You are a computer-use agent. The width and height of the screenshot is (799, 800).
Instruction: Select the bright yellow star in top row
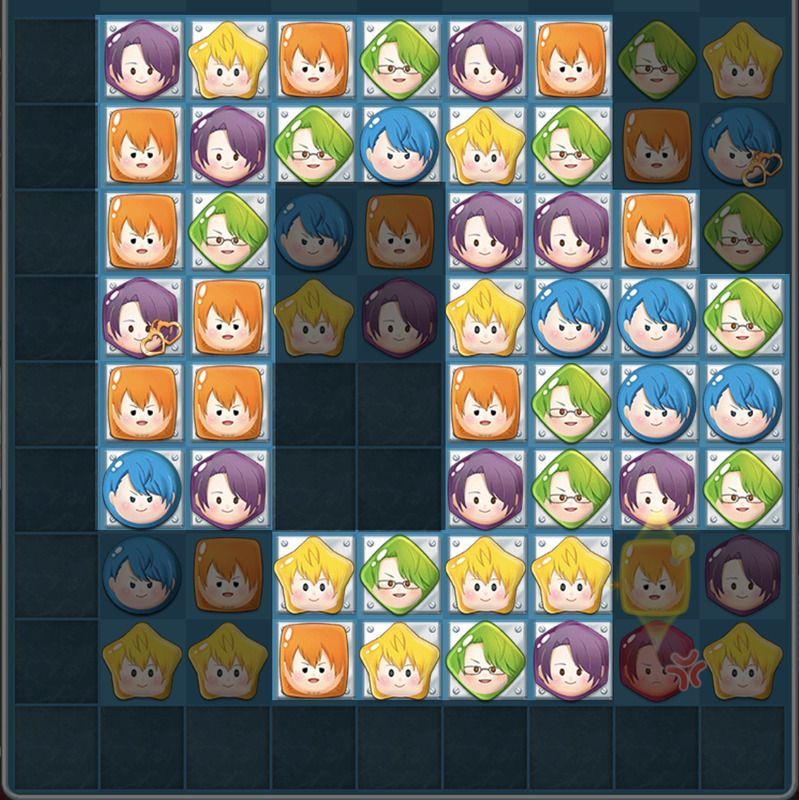[x=228, y=60]
